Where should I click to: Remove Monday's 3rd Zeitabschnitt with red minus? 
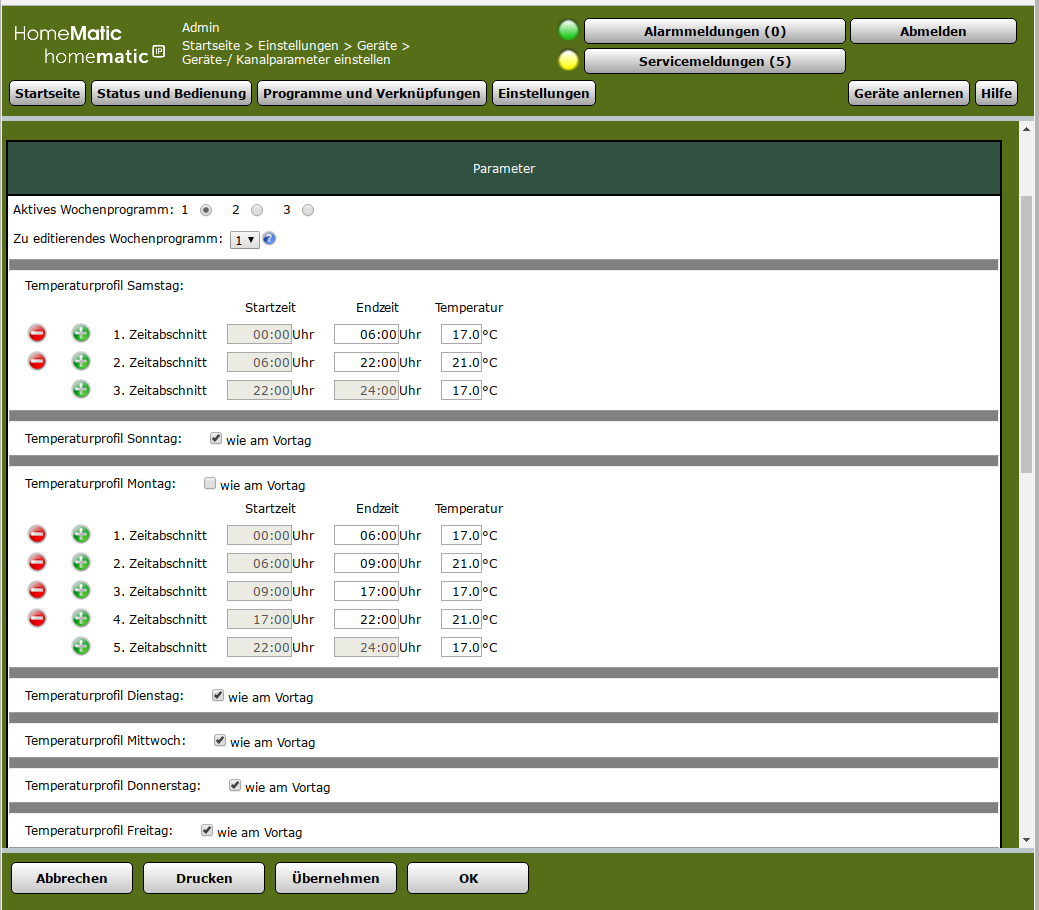[x=37, y=590]
